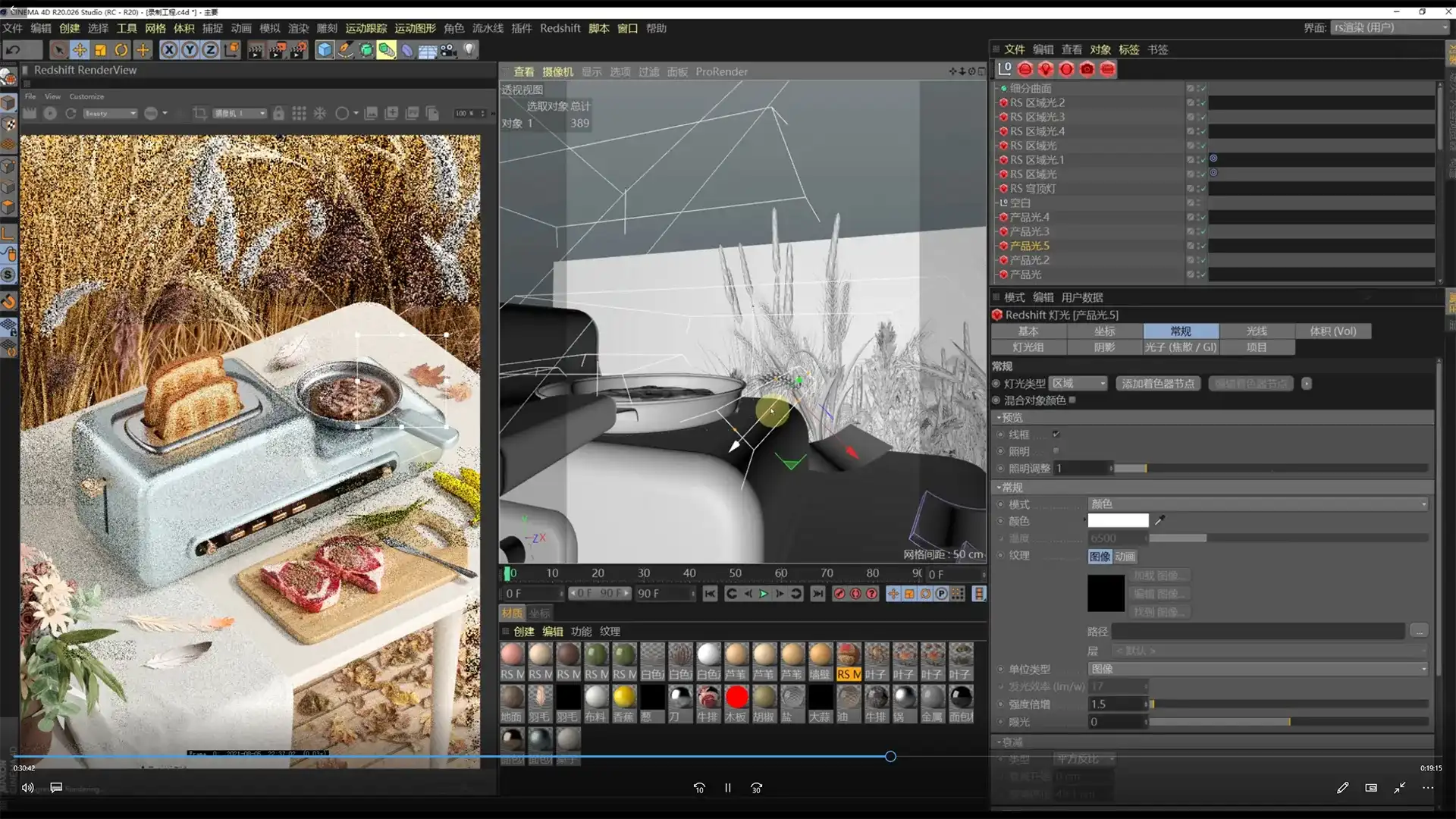
Task: Toggle the 混合对象颜色 checkbox
Action: coord(1072,400)
